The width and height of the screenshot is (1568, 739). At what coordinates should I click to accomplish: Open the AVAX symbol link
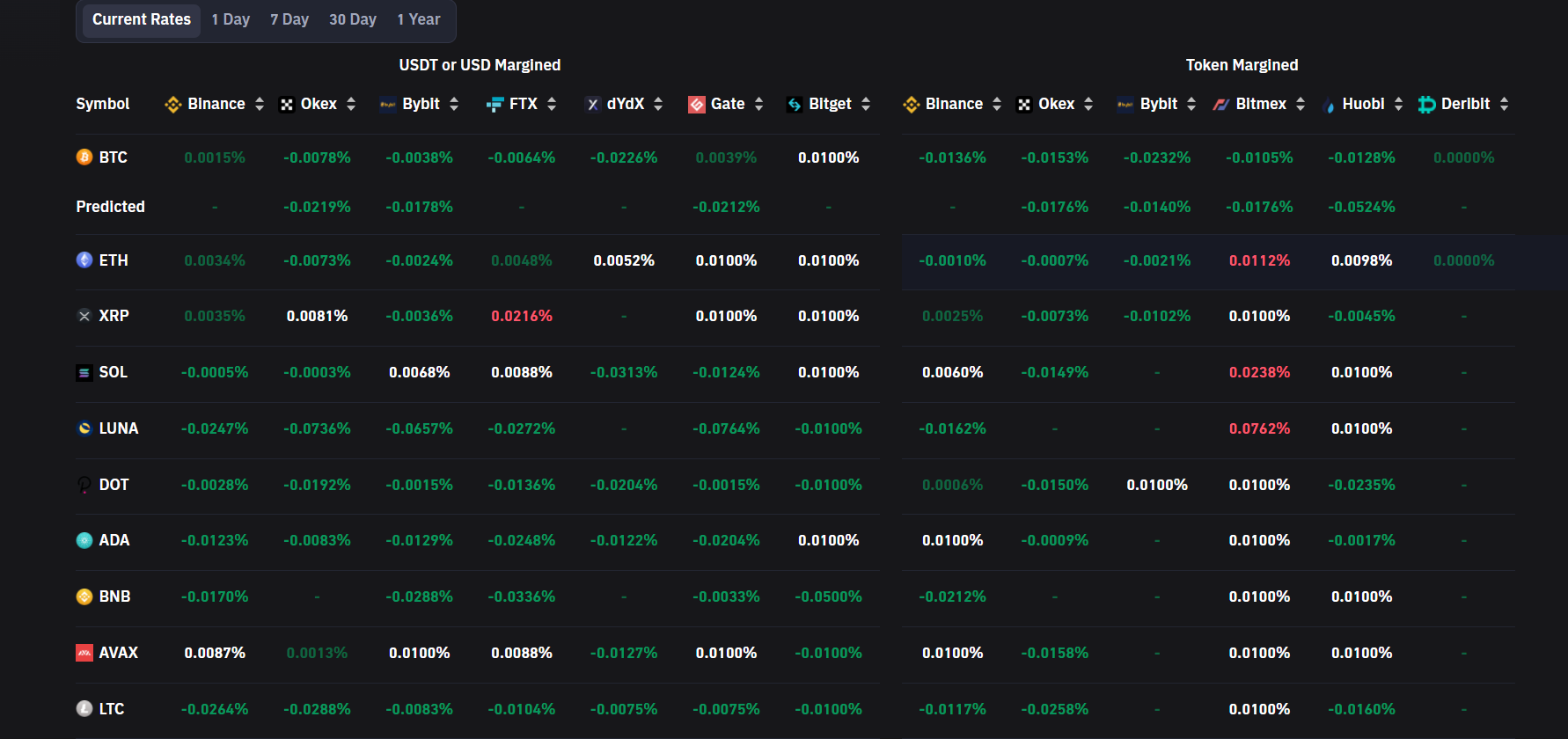coord(119,653)
